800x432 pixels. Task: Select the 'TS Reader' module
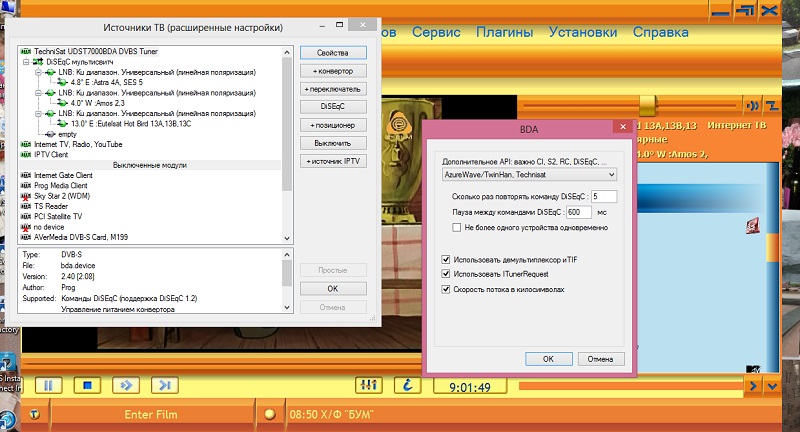(51, 206)
